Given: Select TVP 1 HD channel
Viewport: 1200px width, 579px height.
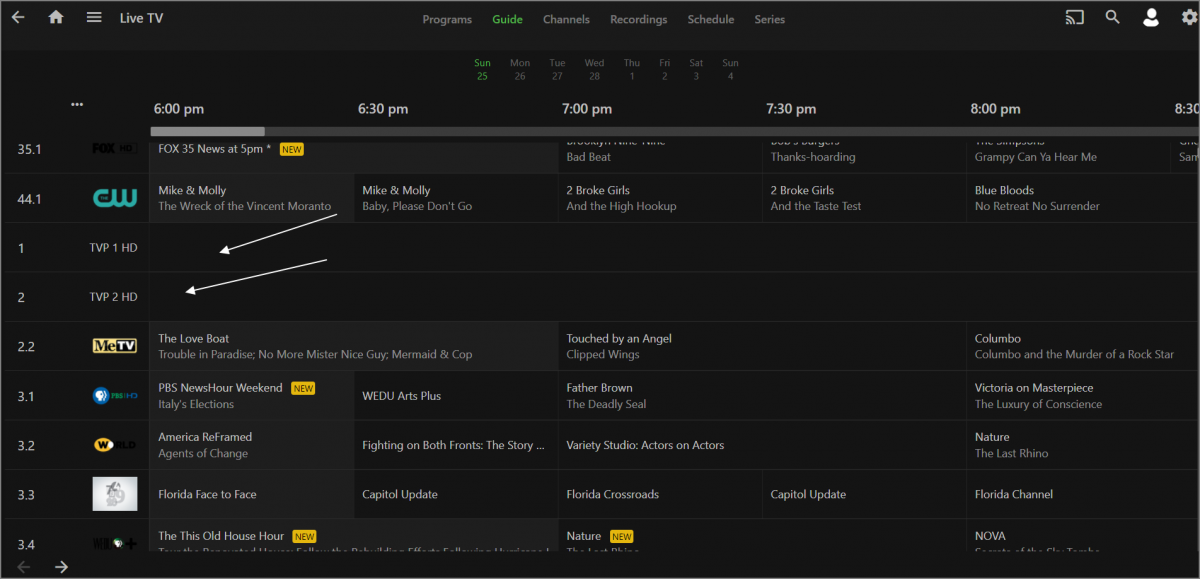Looking at the screenshot, I should point(113,248).
